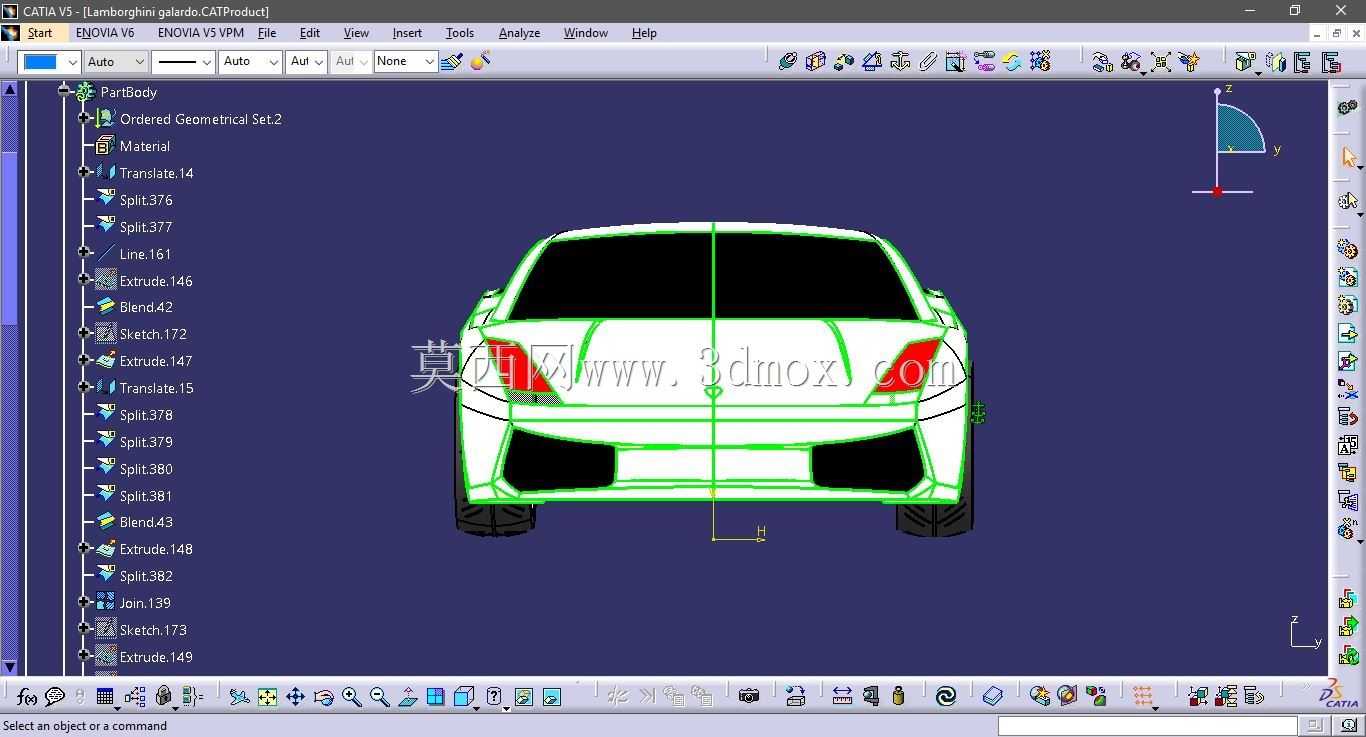The height and width of the screenshot is (737, 1366).
Task: Open the Tools menu
Action: tap(460, 33)
